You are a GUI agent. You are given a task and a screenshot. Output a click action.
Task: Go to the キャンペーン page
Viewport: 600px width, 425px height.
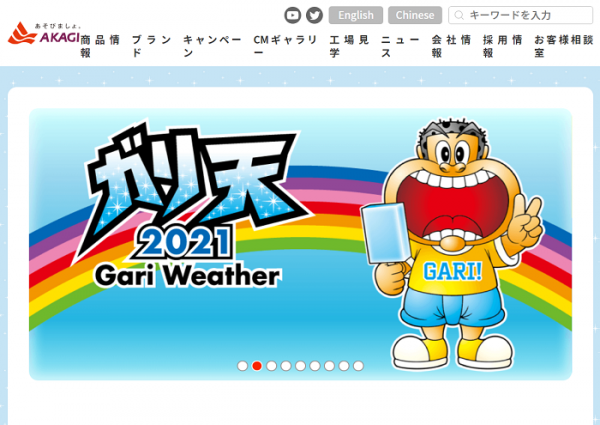point(212,47)
